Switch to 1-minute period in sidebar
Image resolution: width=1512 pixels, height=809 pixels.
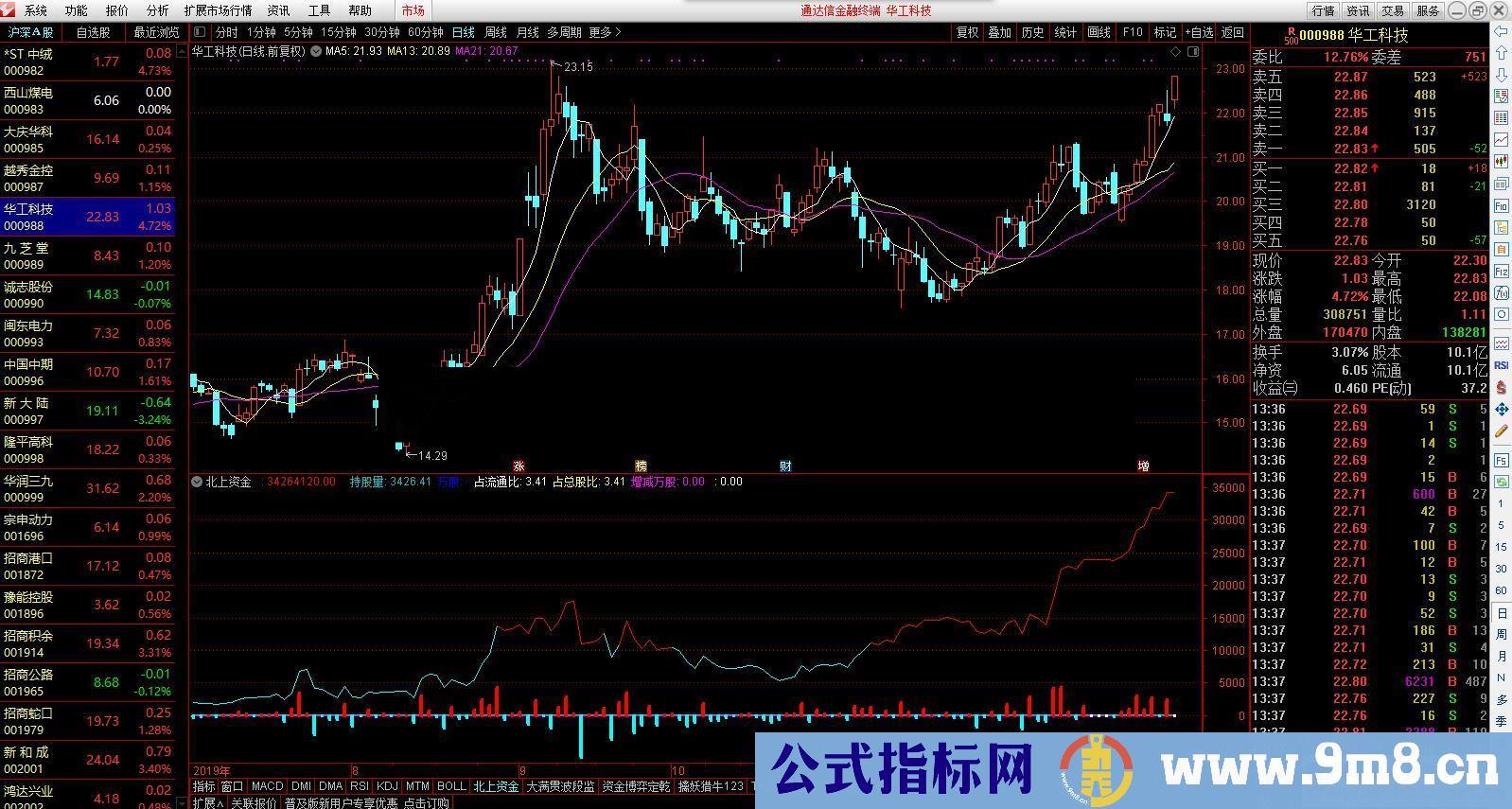[1501, 503]
